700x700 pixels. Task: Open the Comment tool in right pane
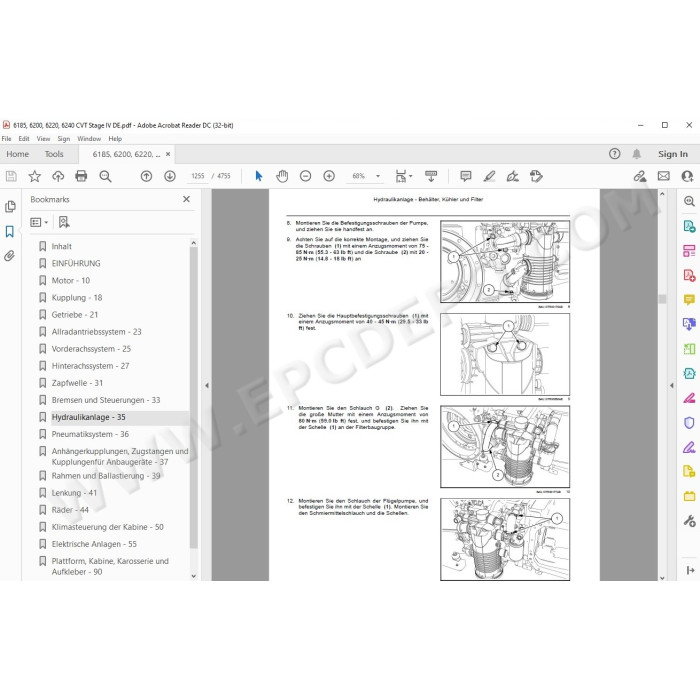pyautogui.click(x=689, y=300)
